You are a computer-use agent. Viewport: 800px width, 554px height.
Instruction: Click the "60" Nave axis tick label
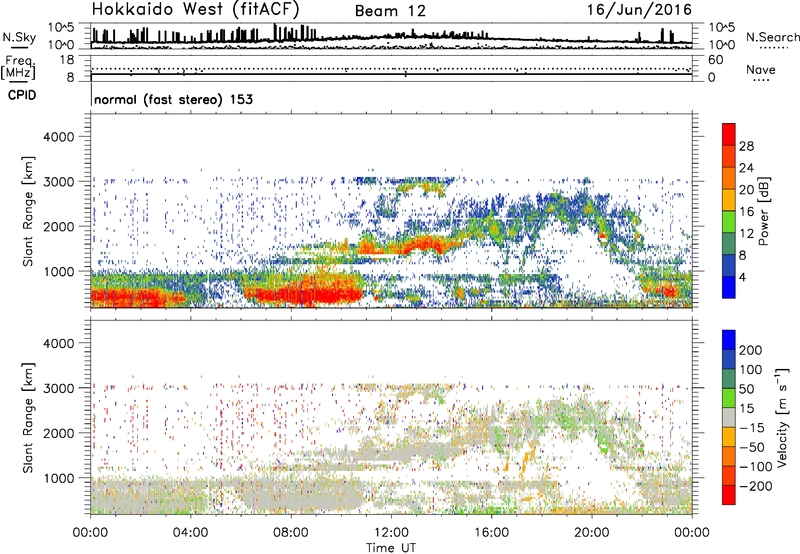click(715, 60)
